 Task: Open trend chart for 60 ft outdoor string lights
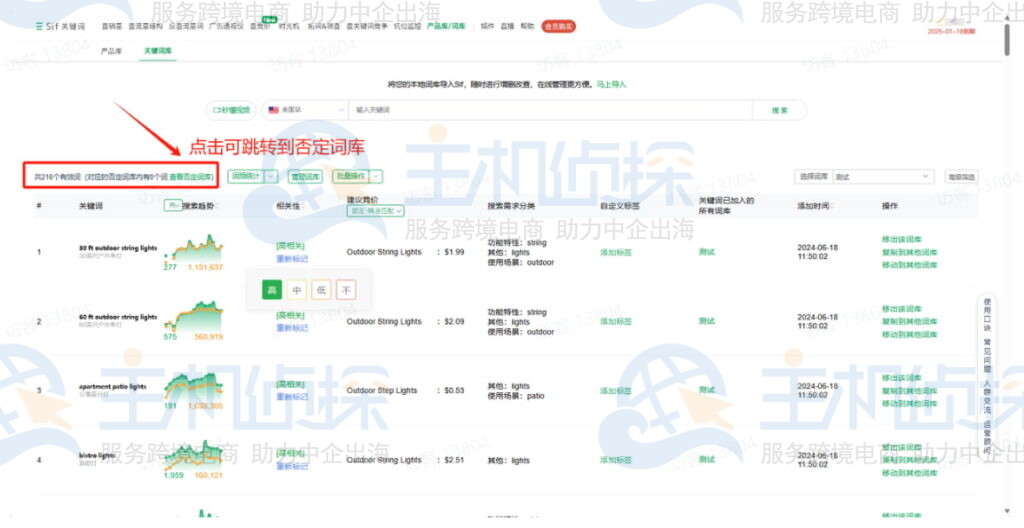pyautogui.click(x=193, y=318)
